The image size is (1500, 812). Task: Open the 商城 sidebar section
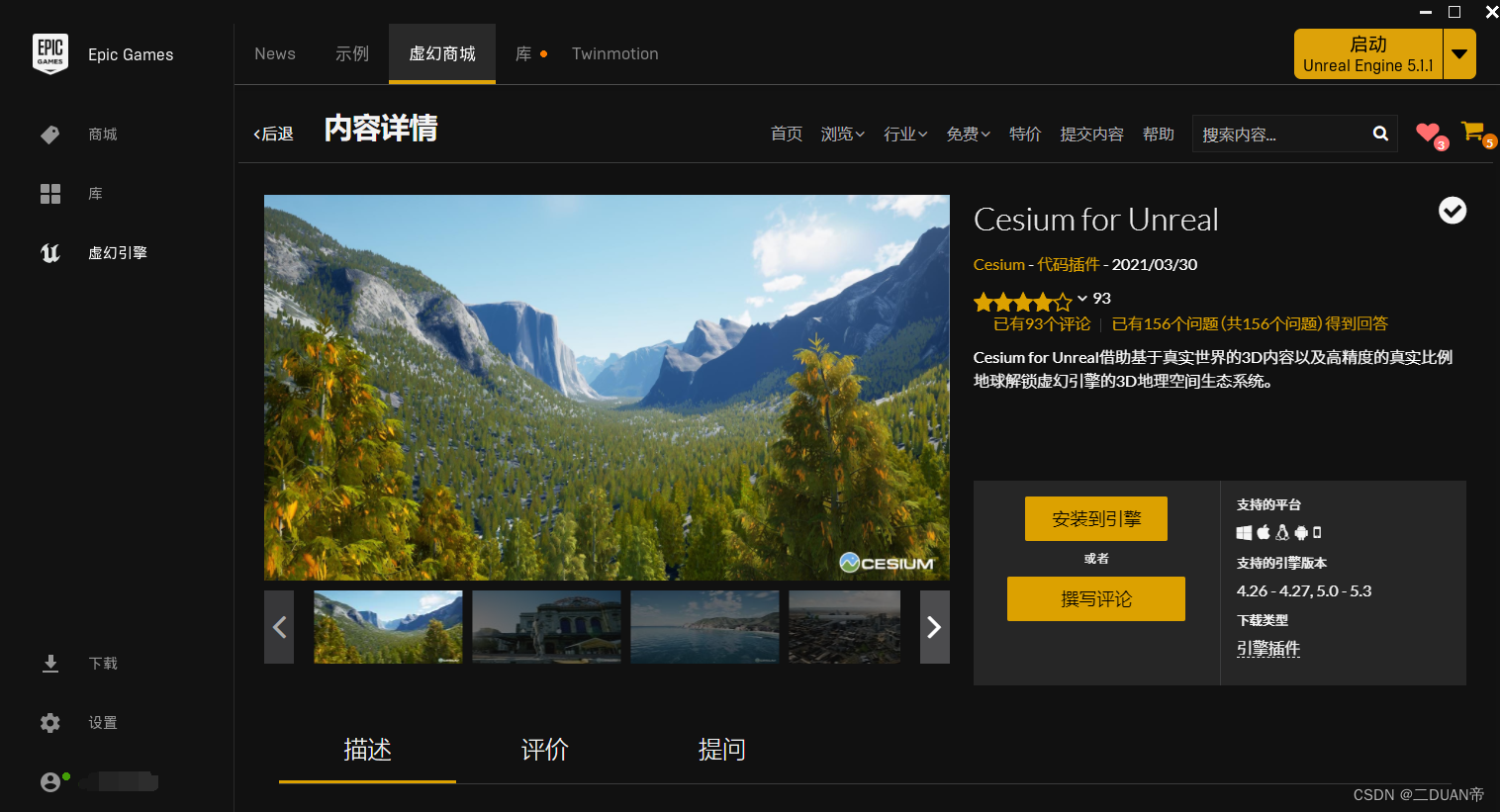50,135
